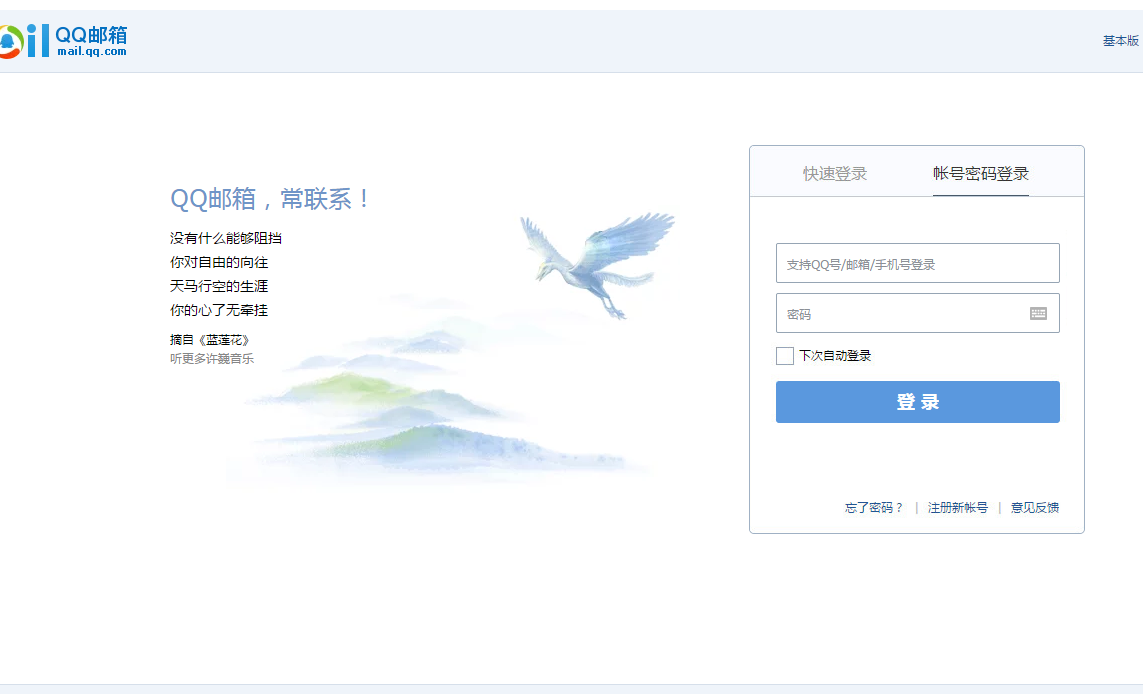Open the 听更多许巍音乐 link

pos(212,359)
